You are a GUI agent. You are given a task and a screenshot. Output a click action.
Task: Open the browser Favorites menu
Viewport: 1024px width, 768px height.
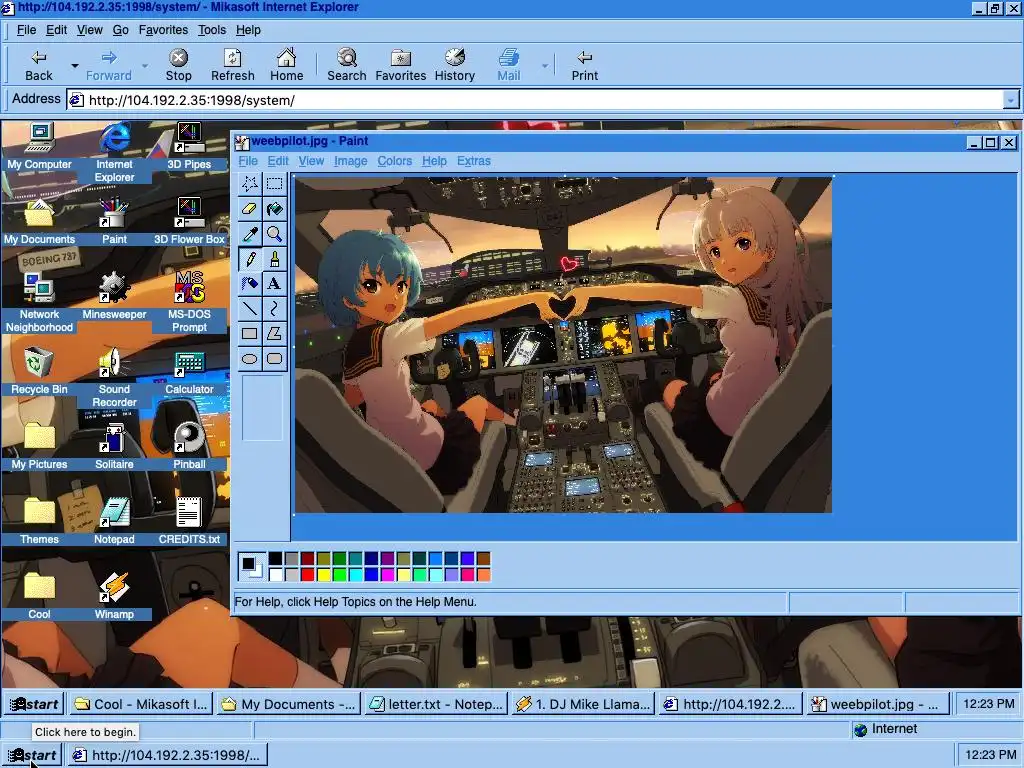pyautogui.click(x=163, y=30)
